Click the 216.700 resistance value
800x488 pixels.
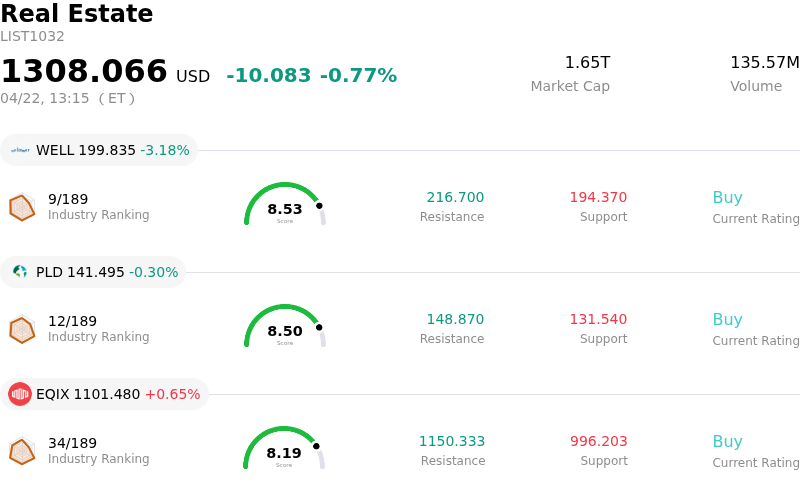455,198
